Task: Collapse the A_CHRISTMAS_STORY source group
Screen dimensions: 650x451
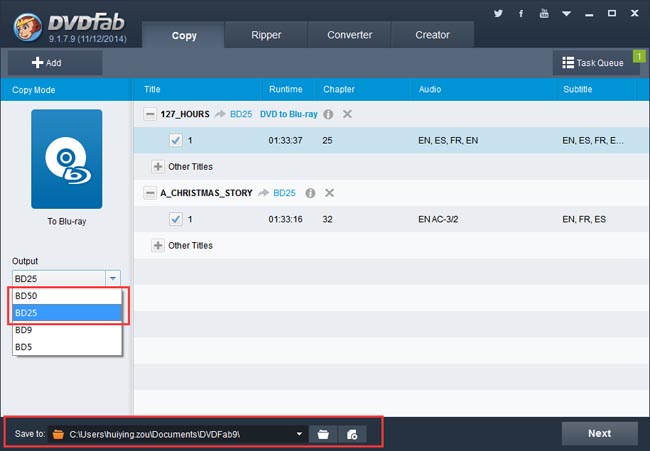Action: [150, 193]
